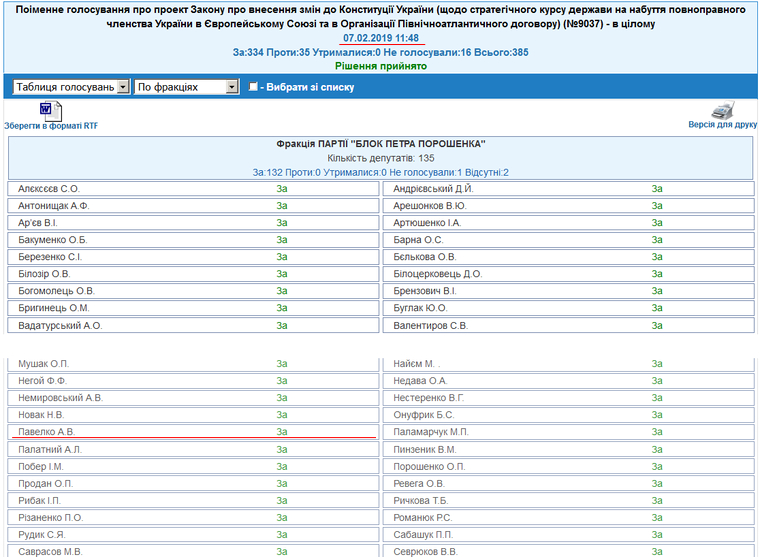Select deputy Найєм М. entry

tap(418, 364)
